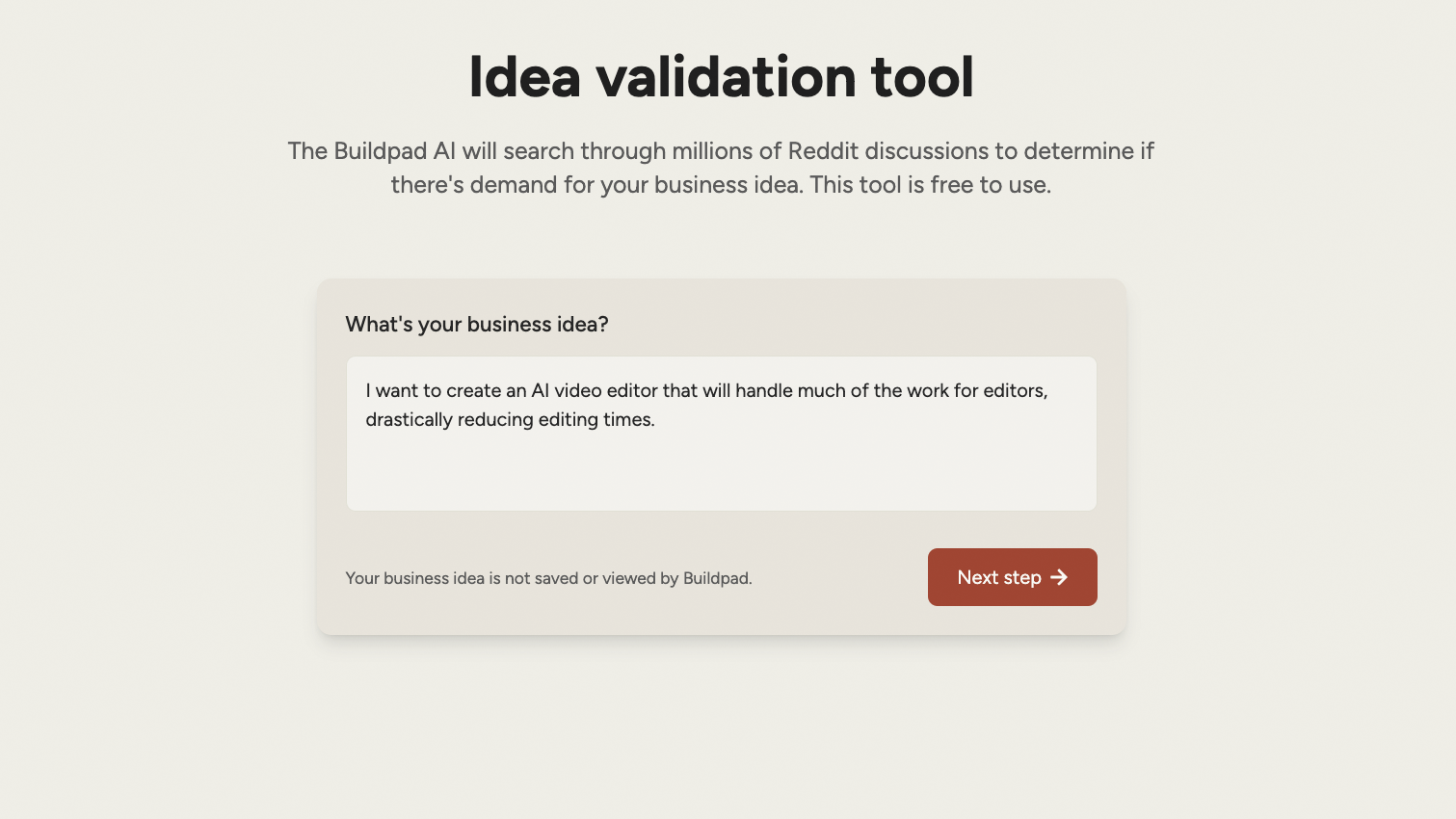Click the word "drastically" in the idea text

click(x=409, y=420)
